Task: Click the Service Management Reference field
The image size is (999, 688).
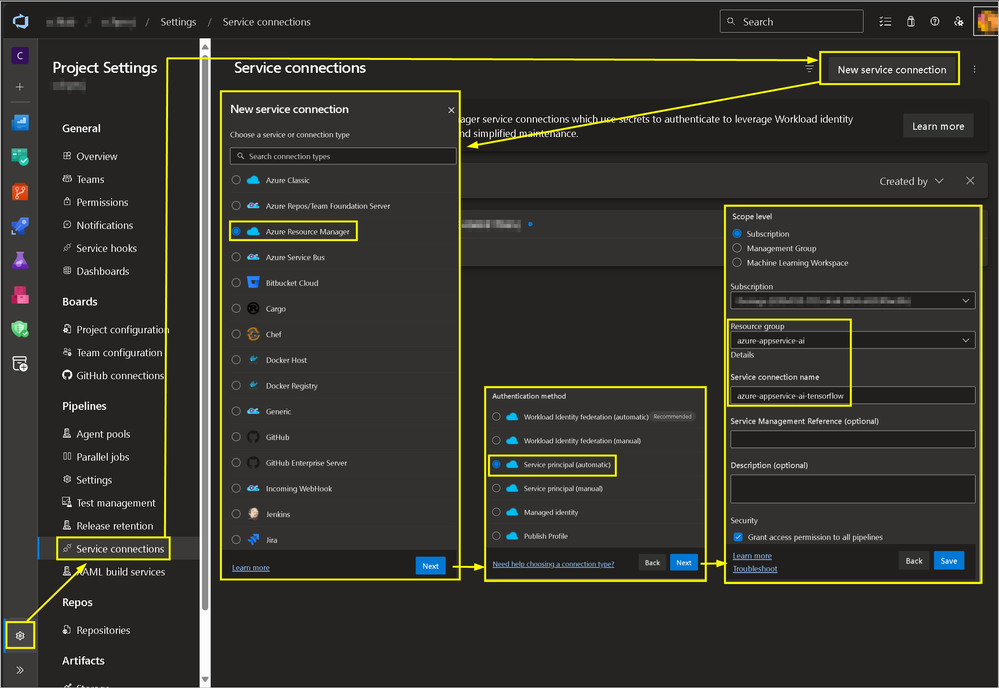Action: pyautogui.click(x=852, y=440)
